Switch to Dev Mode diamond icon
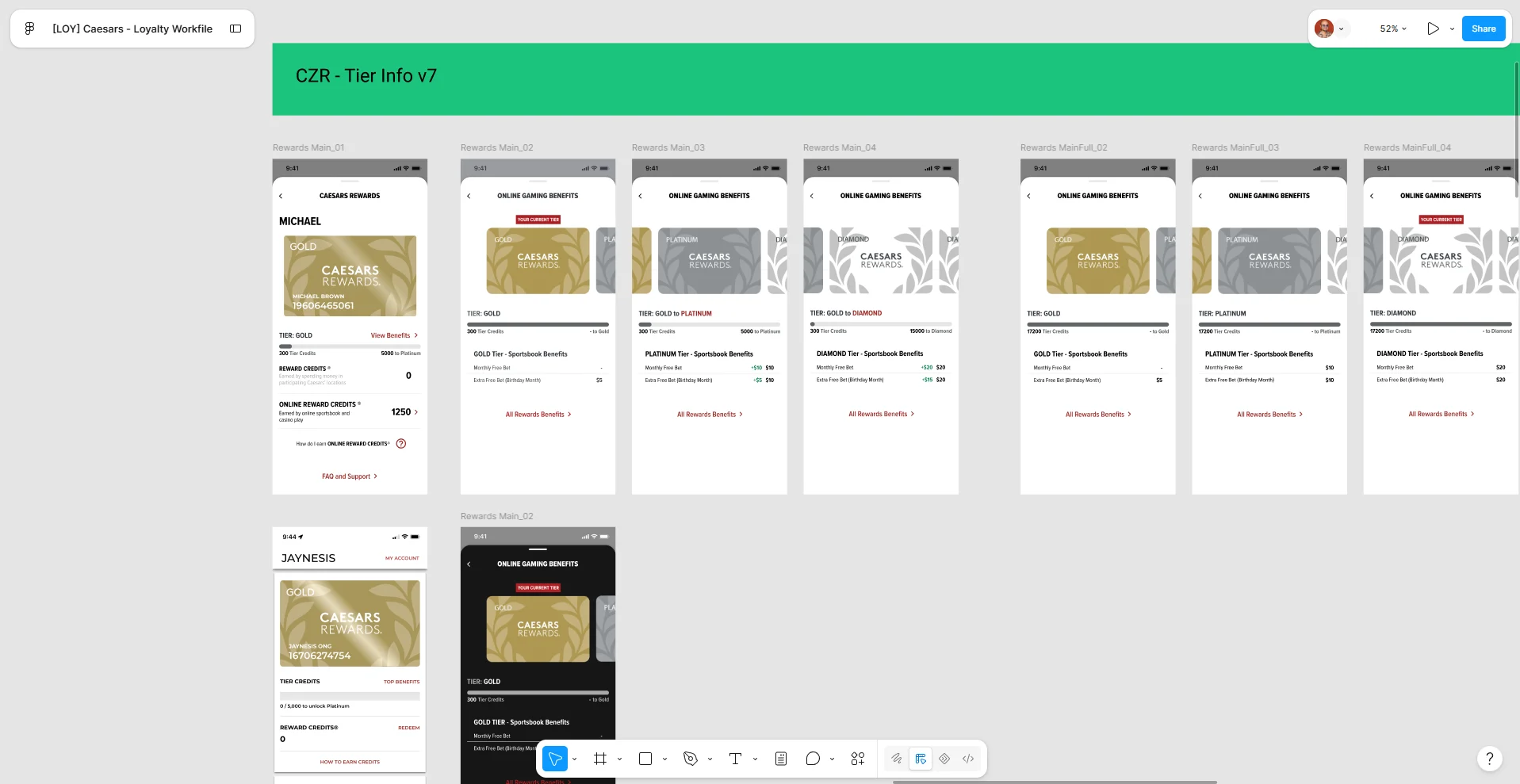Screen dimensions: 1520x784 click(944, 759)
